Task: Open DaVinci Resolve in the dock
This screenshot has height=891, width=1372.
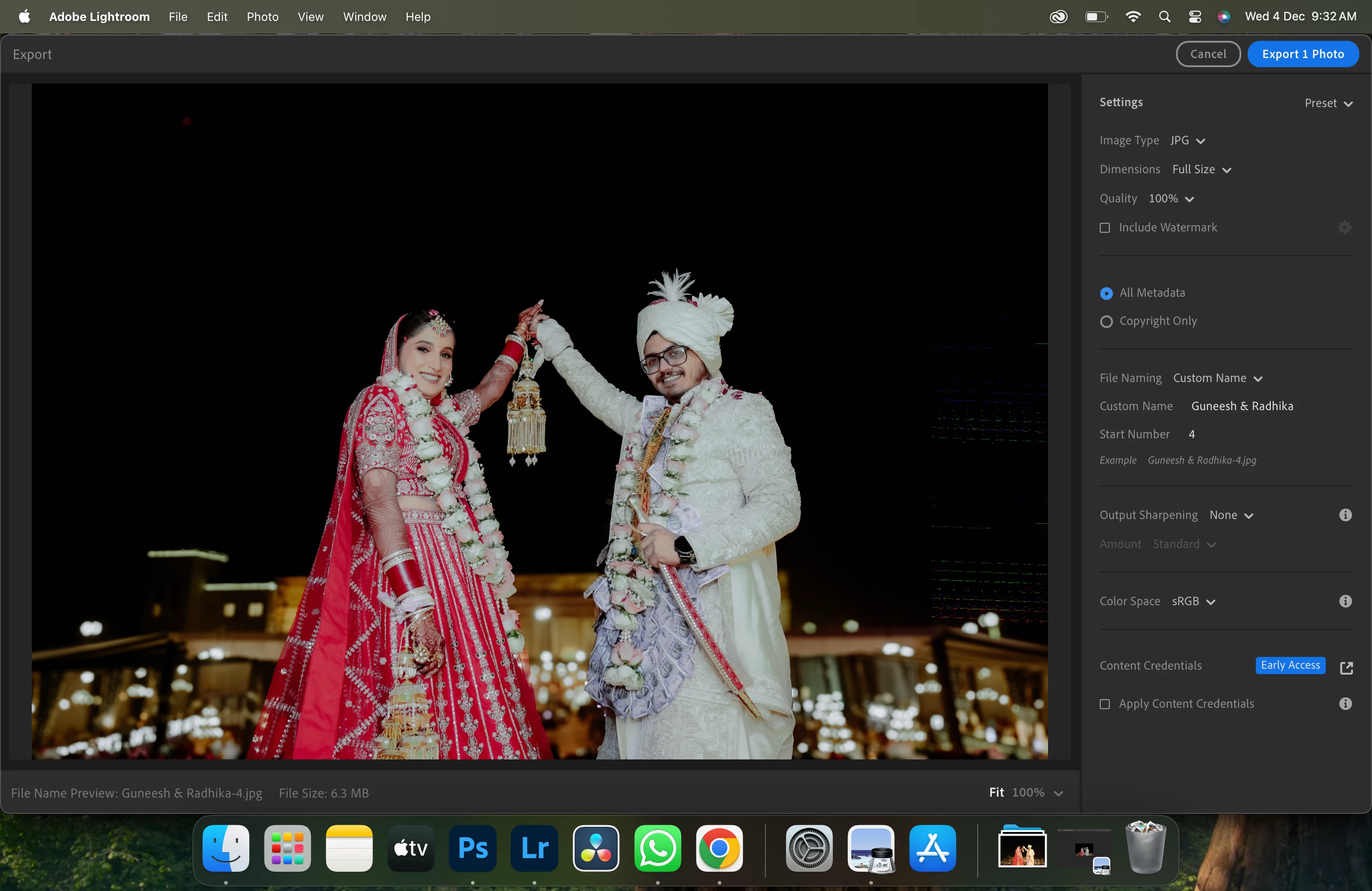Action: [596, 848]
